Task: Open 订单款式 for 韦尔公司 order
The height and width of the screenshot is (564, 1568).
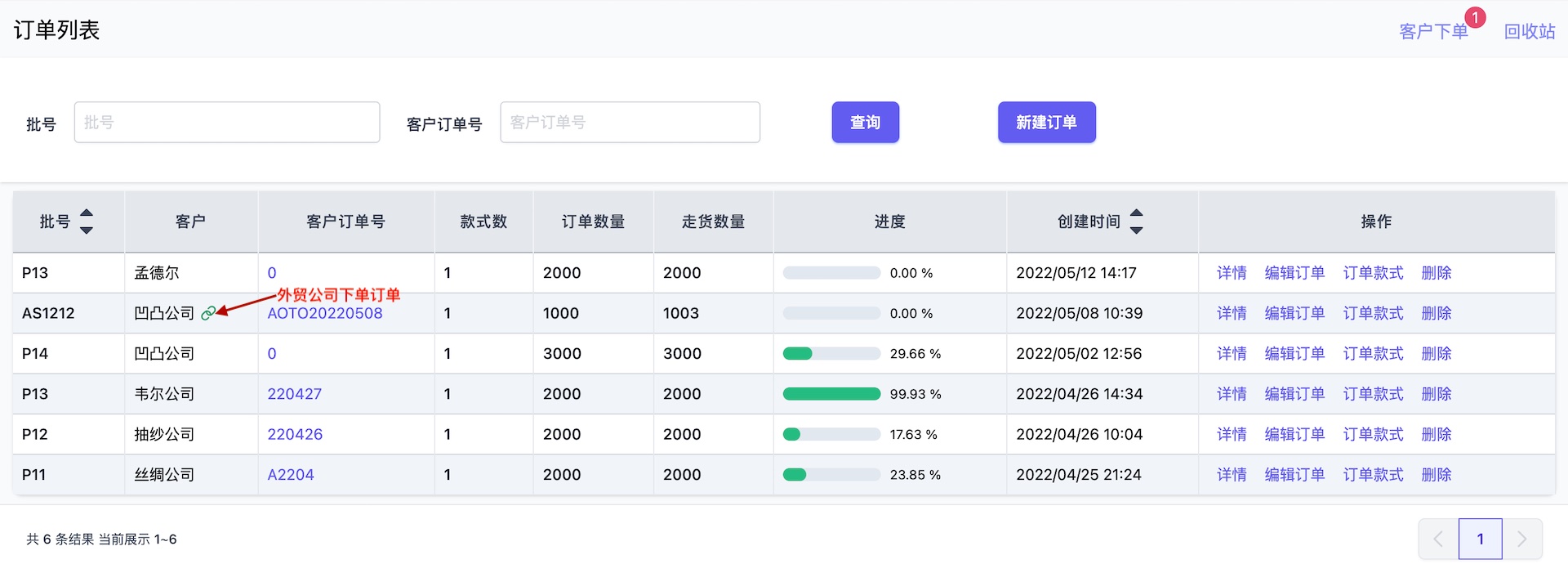Action: [1374, 394]
